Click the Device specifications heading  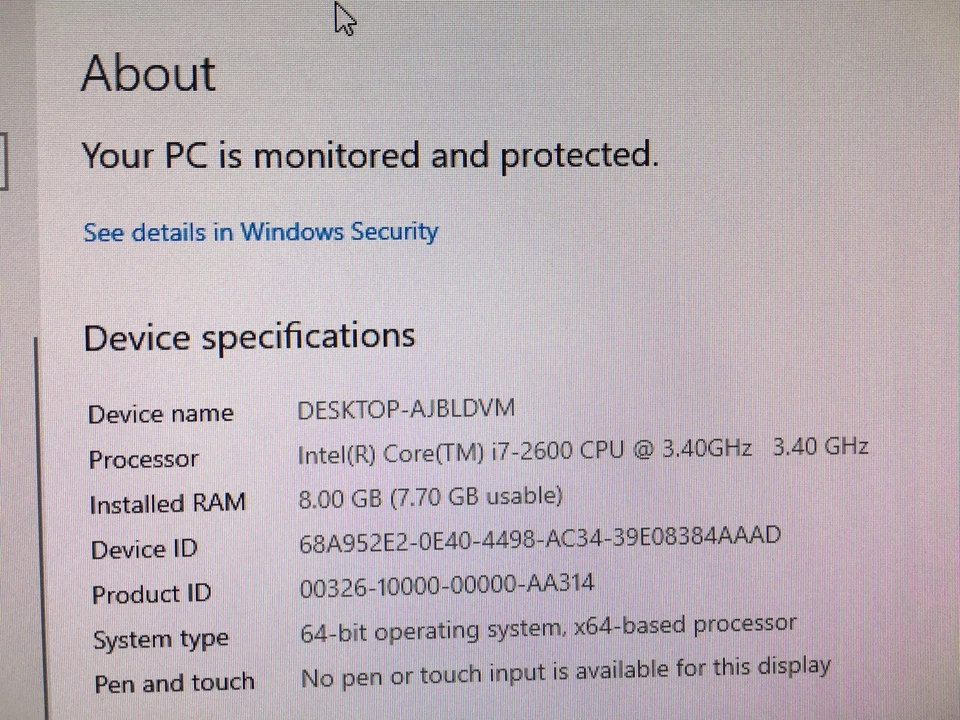coord(249,336)
